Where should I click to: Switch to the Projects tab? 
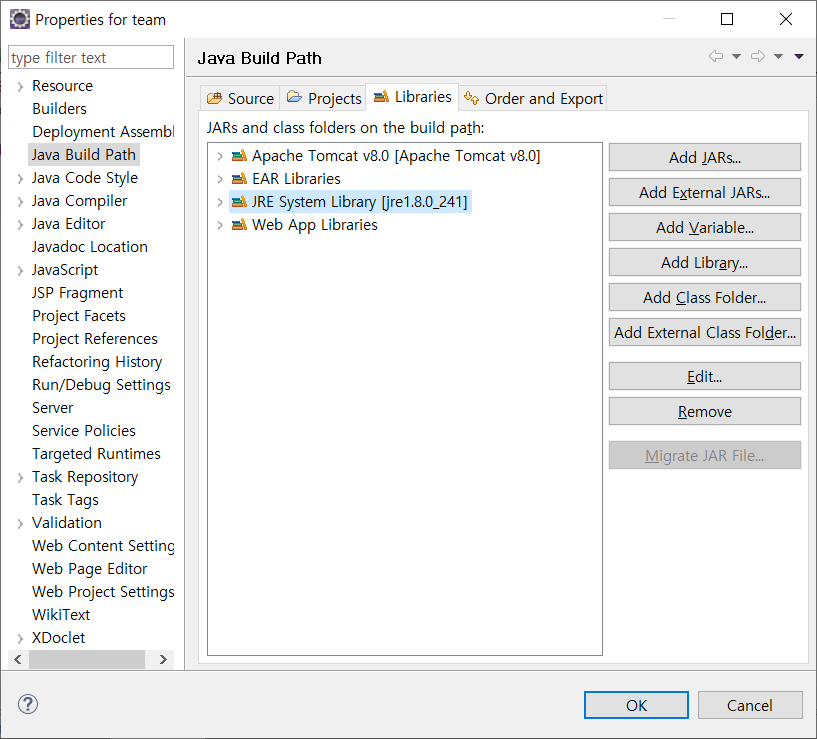pos(324,98)
